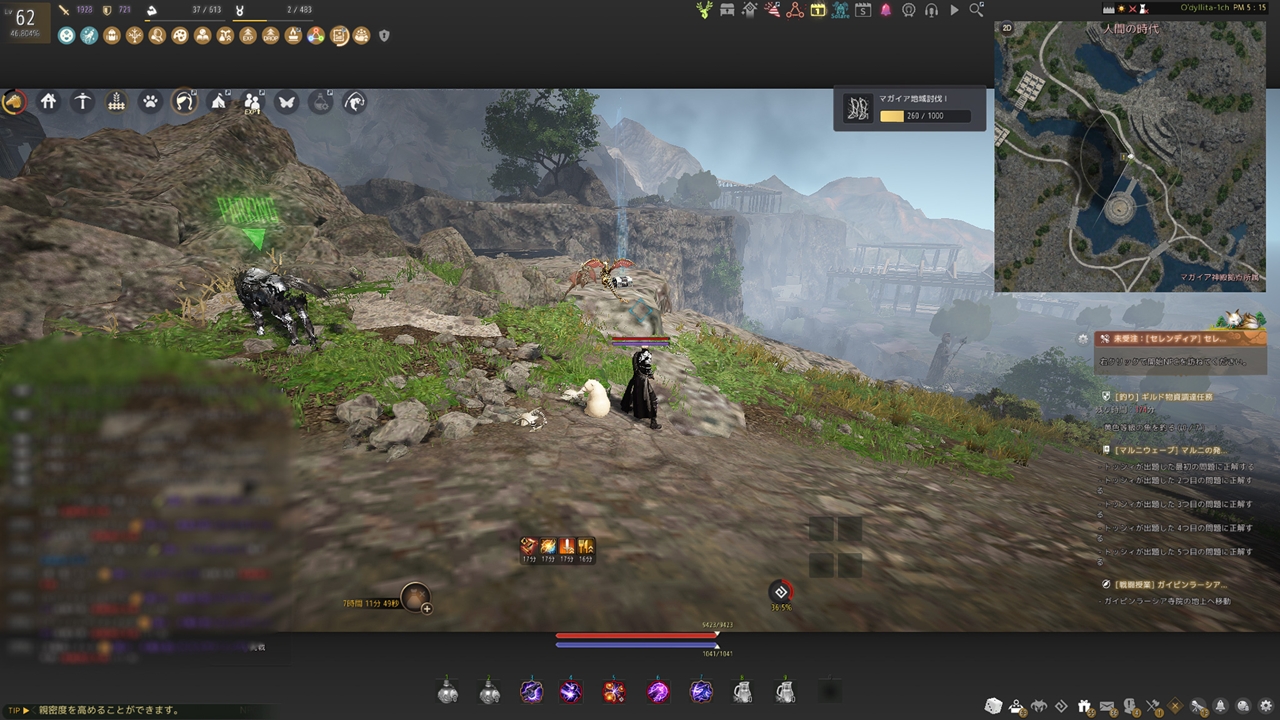1280x720 pixels.
Task: Click the fishing rod icon
Action: point(354,101)
